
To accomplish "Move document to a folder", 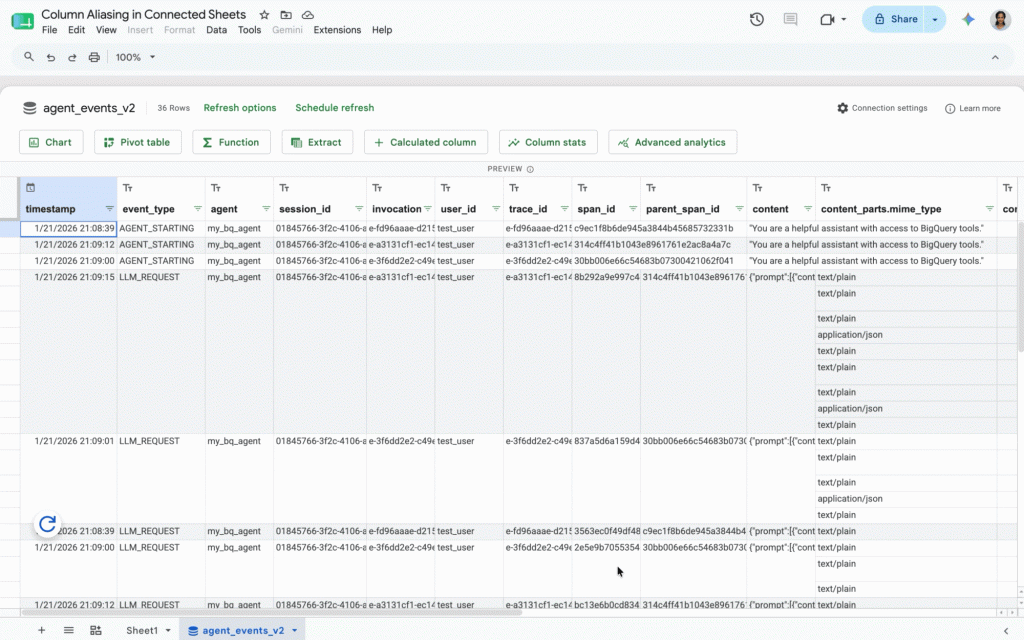I will [x=286, y=14].
